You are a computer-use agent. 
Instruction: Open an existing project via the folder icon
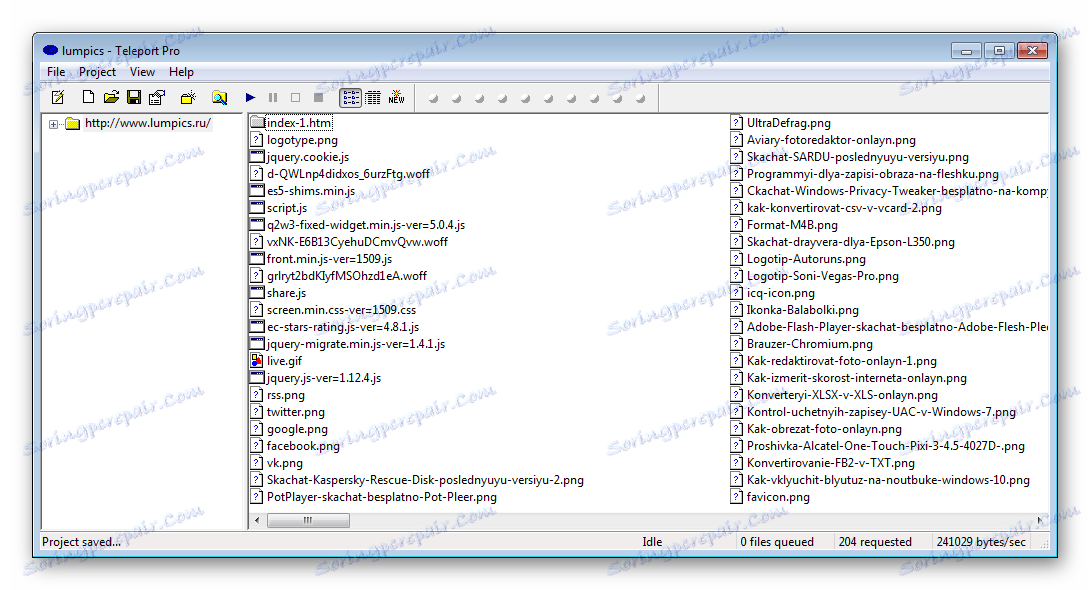[x=111, y=97]
